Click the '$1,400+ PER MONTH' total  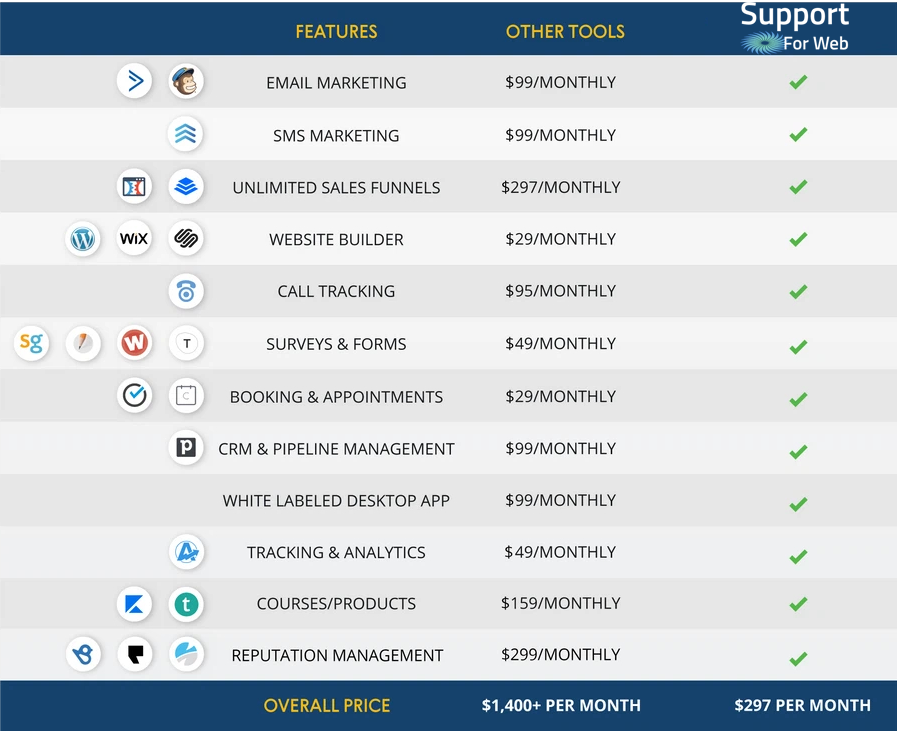[x=561, y=706]
